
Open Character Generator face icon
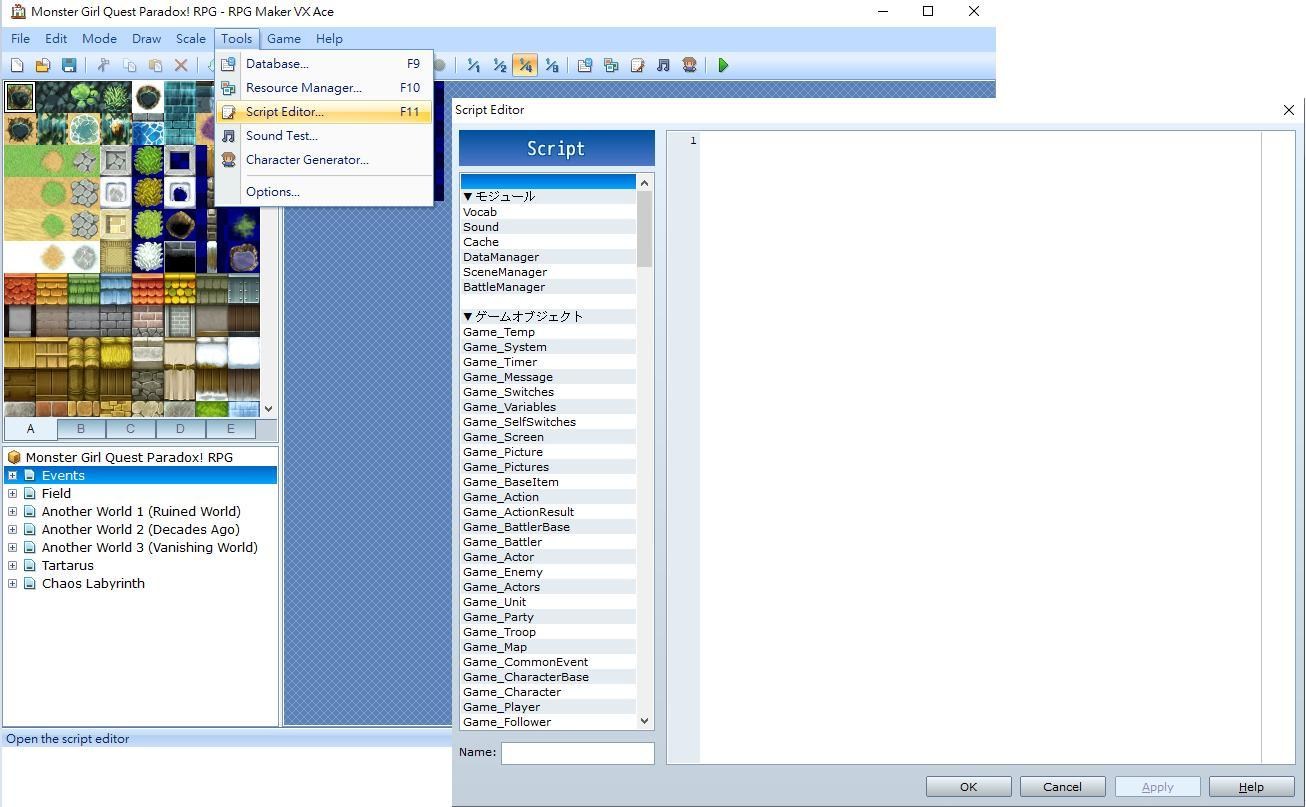(x=689, y=65)
